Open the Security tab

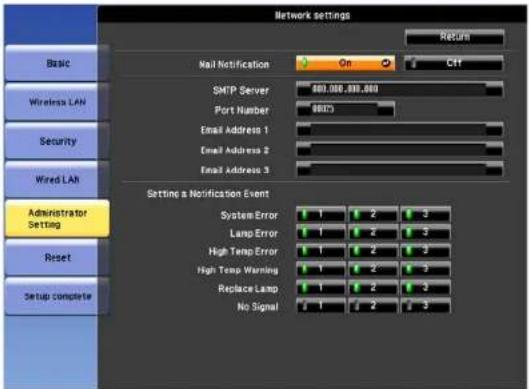coord(57,141)
